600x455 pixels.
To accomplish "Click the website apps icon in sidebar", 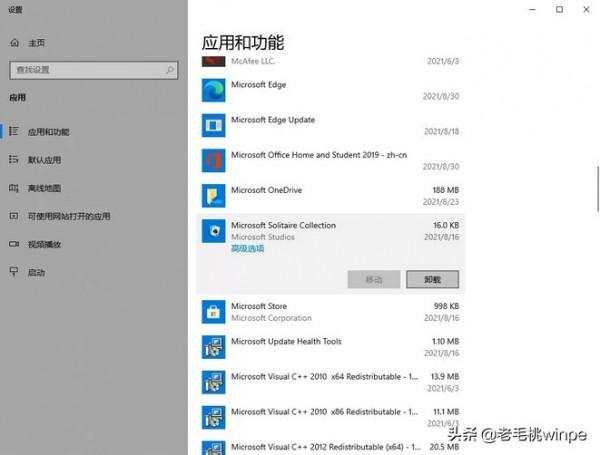I will [14, 216].
